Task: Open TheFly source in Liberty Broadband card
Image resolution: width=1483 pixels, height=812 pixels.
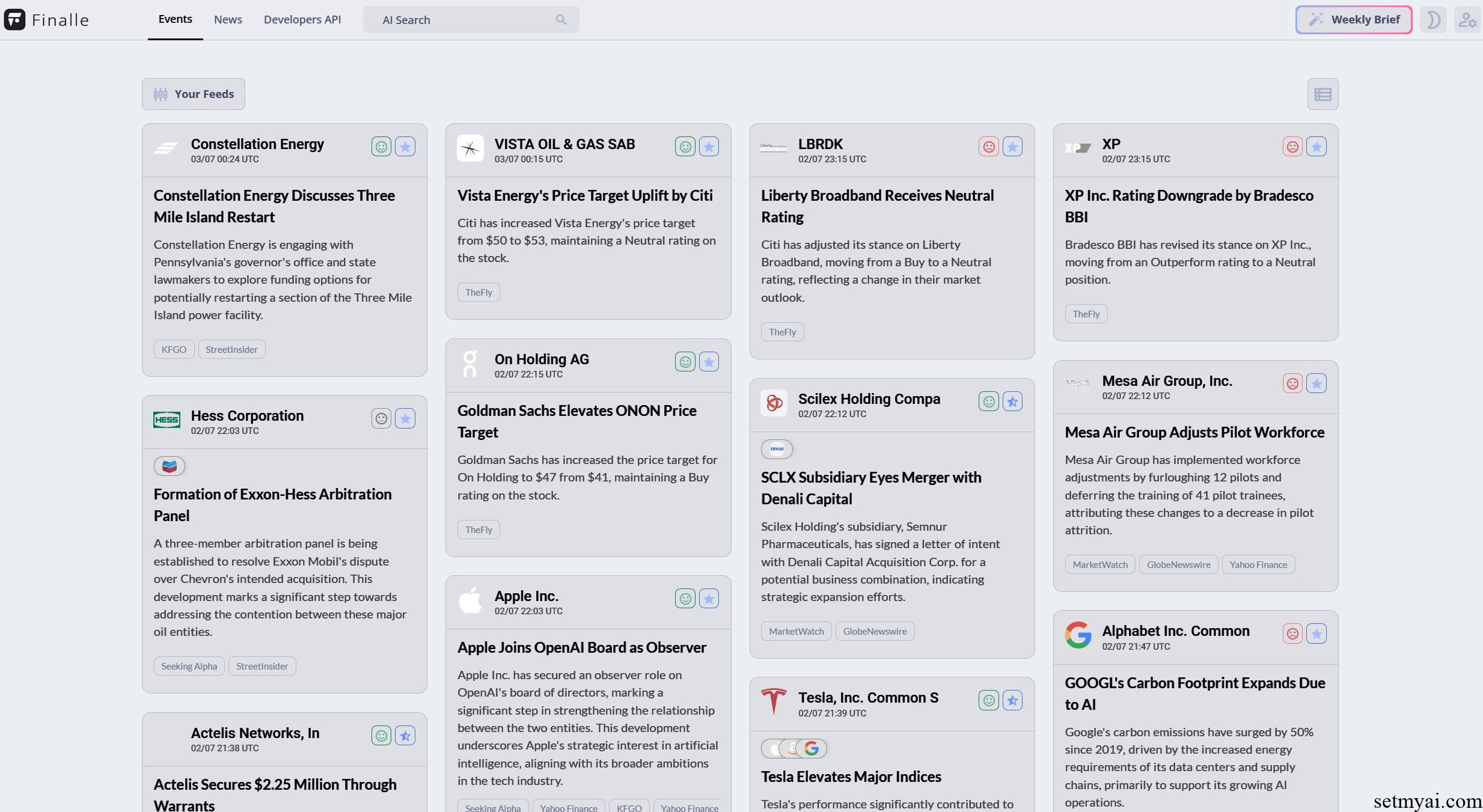Action: 782,332
